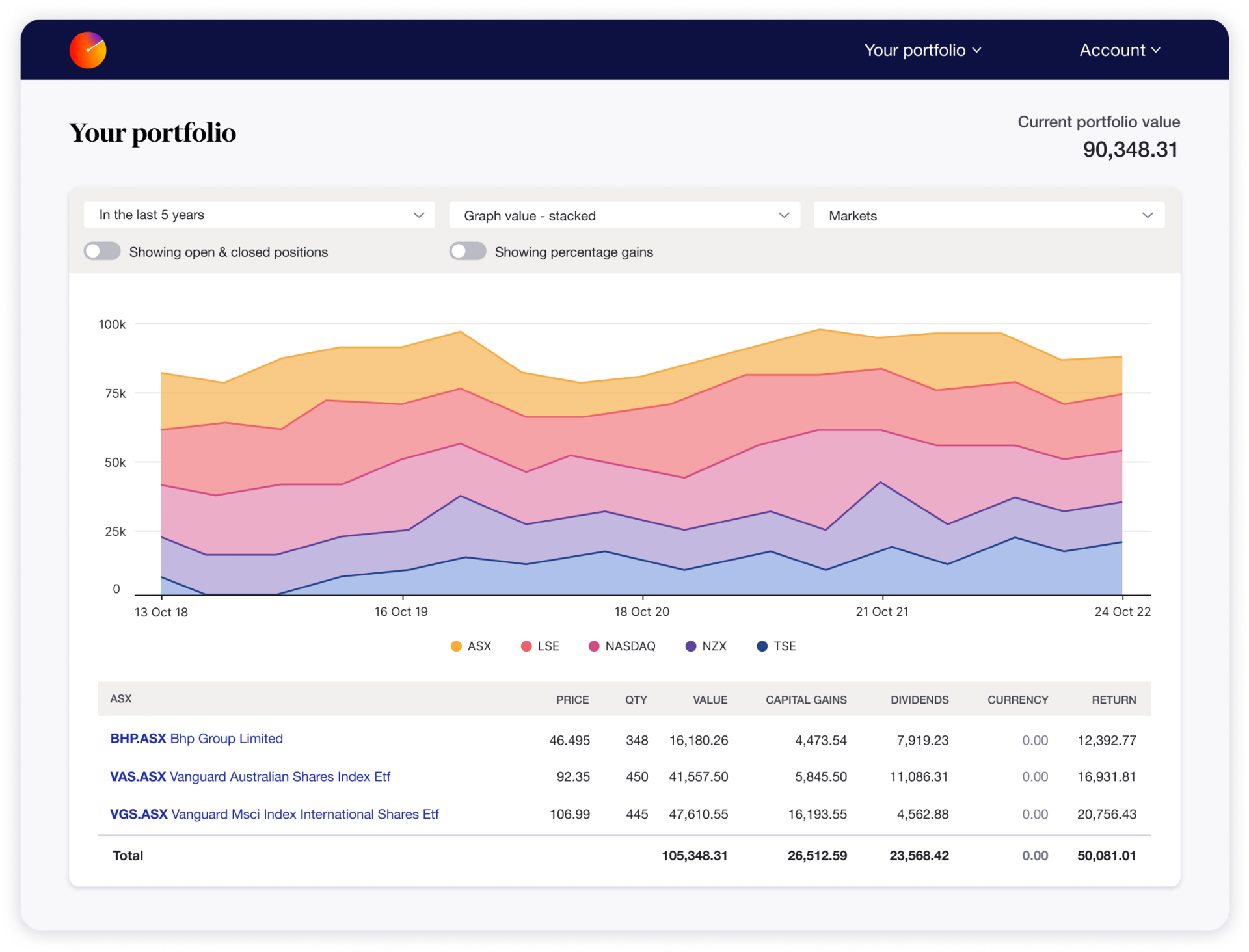Click the CURRENCY column header

(1018, 700)
